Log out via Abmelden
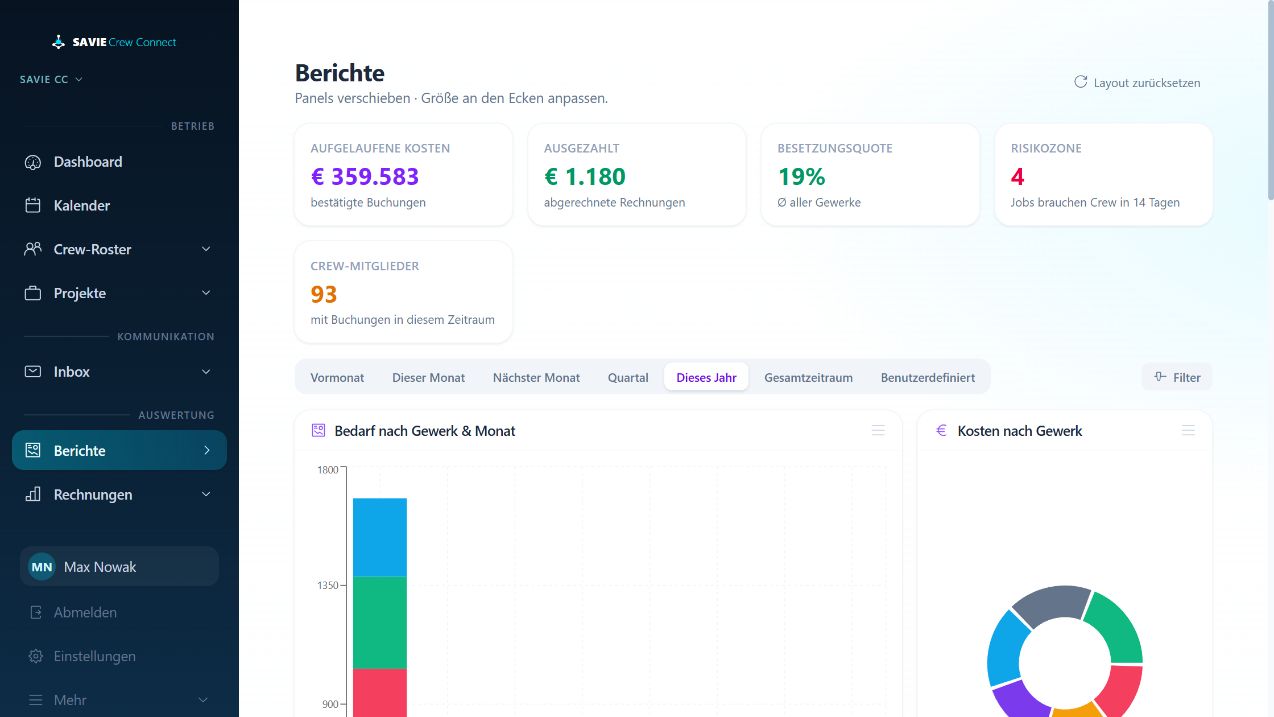 point(119,612)
